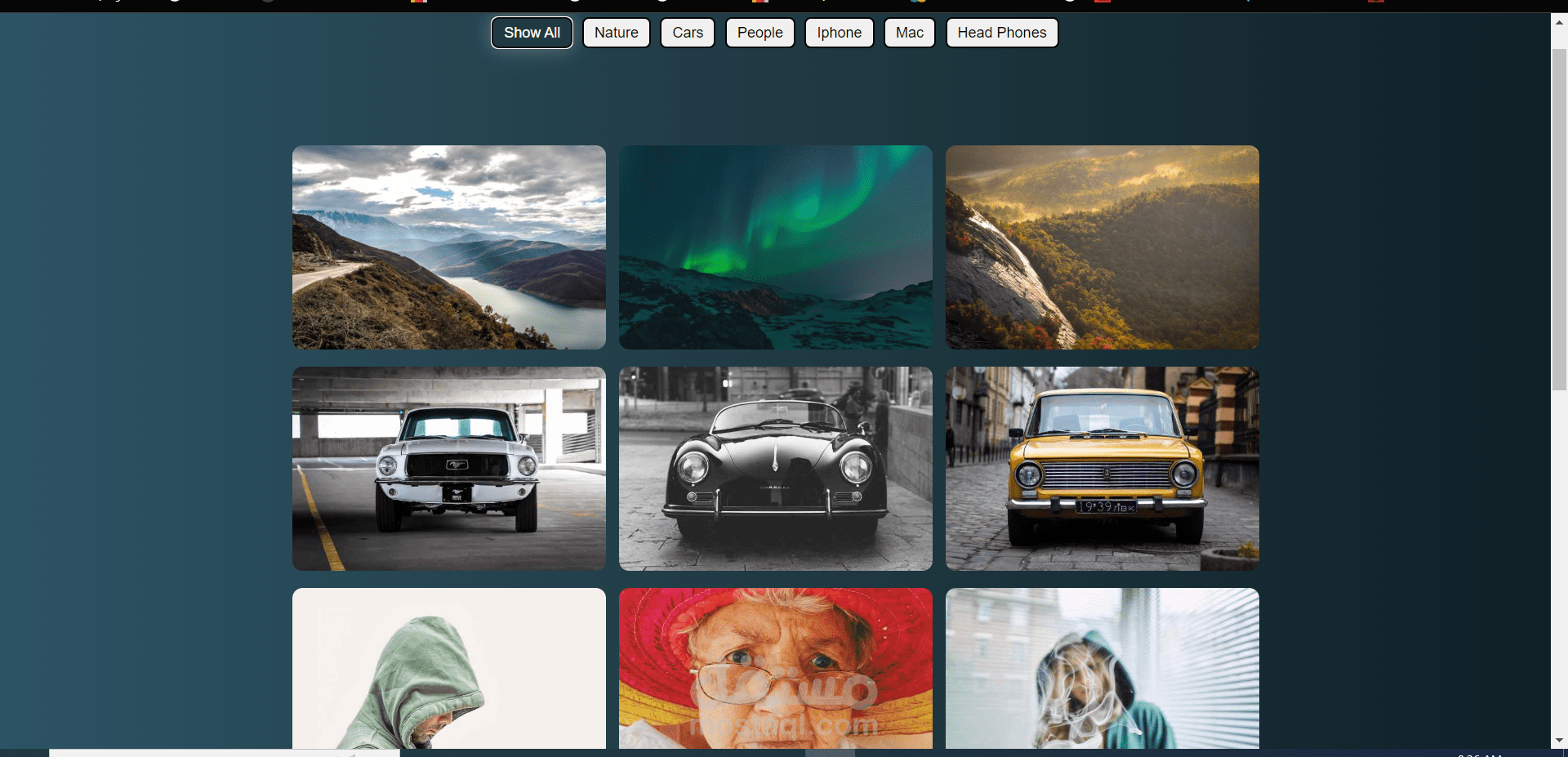Viewport: 1568px width, 757px height.
Task: Click the page scrollbar up arrow
Action: coord(1559,22)
